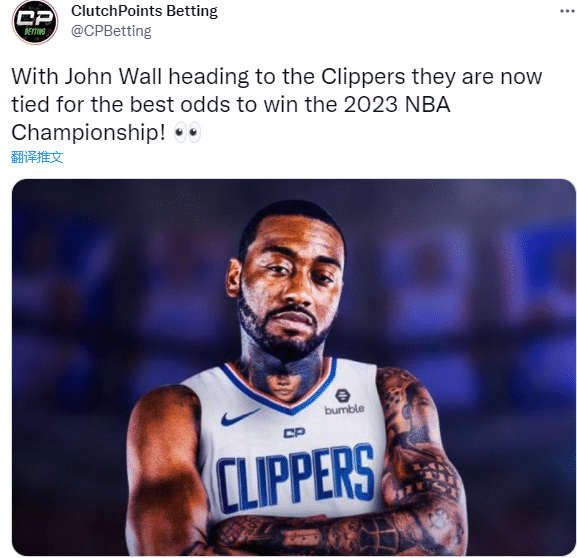
Task: Open the ClutchPoints Betting display name link
Action: point(144,11)
